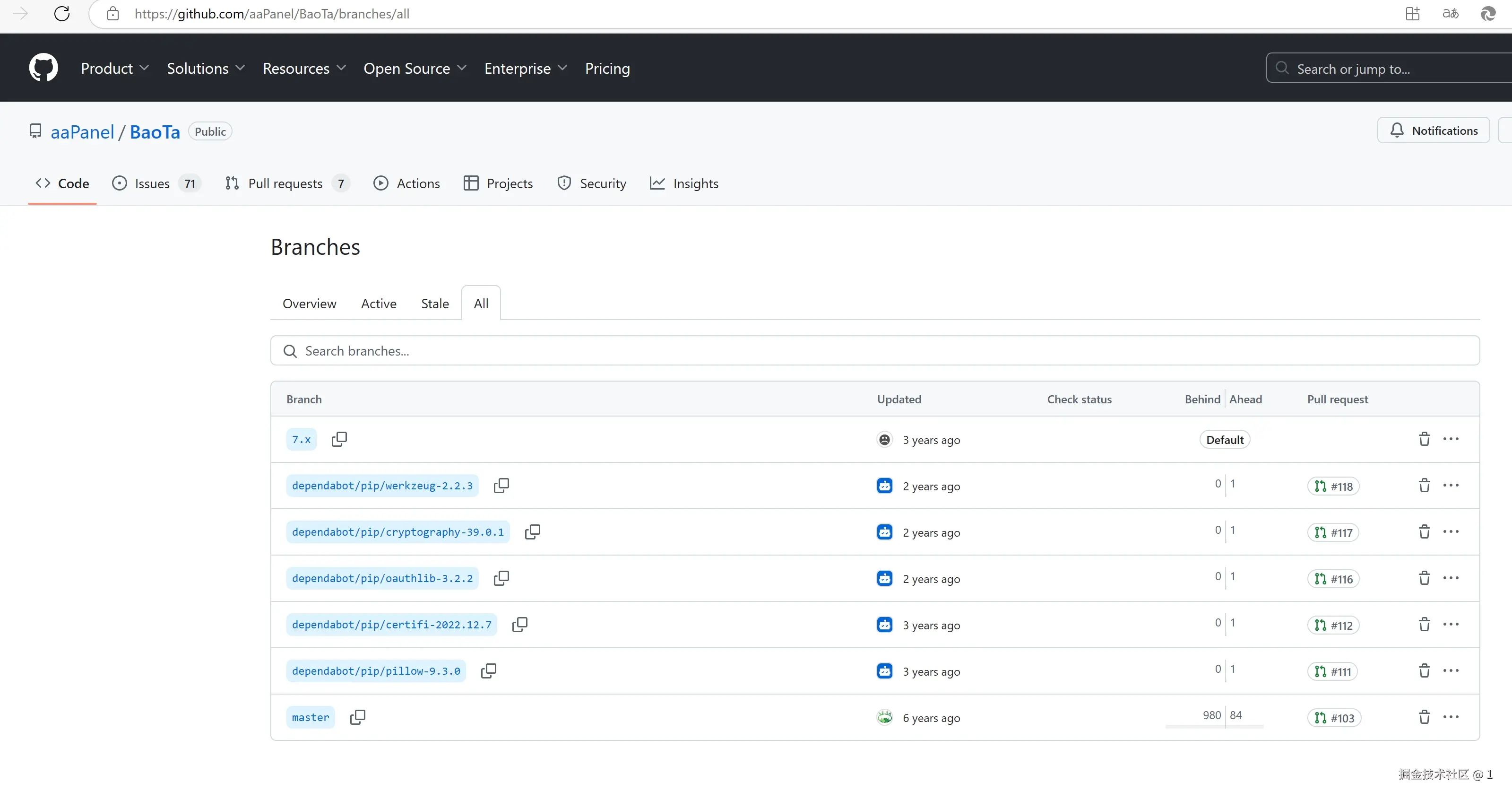Click the browser address bar URL
This screenshot has width=1512, height=800.
[272, 14]
